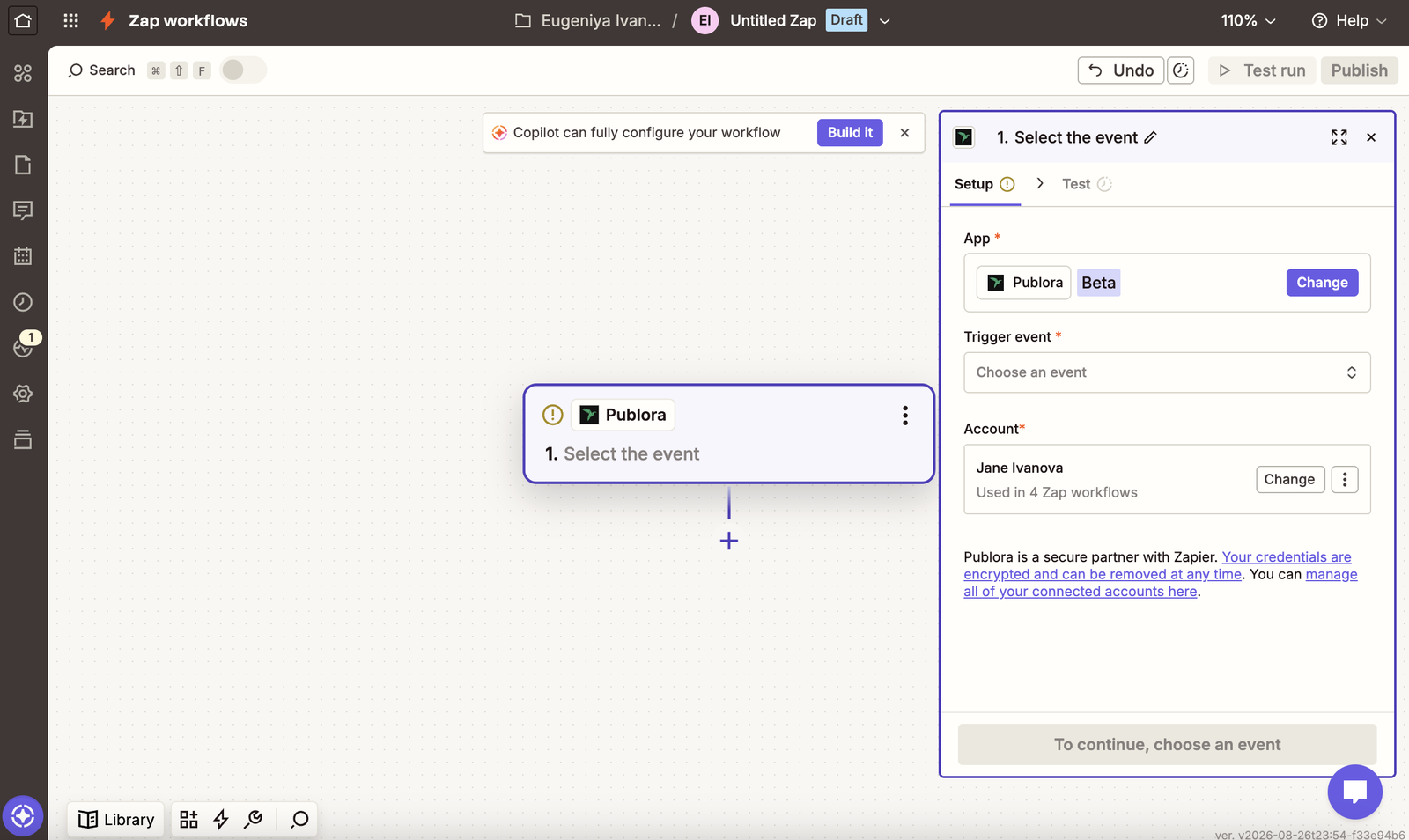Click the Zap workflows lightning logo

click(x=107, y=20)
